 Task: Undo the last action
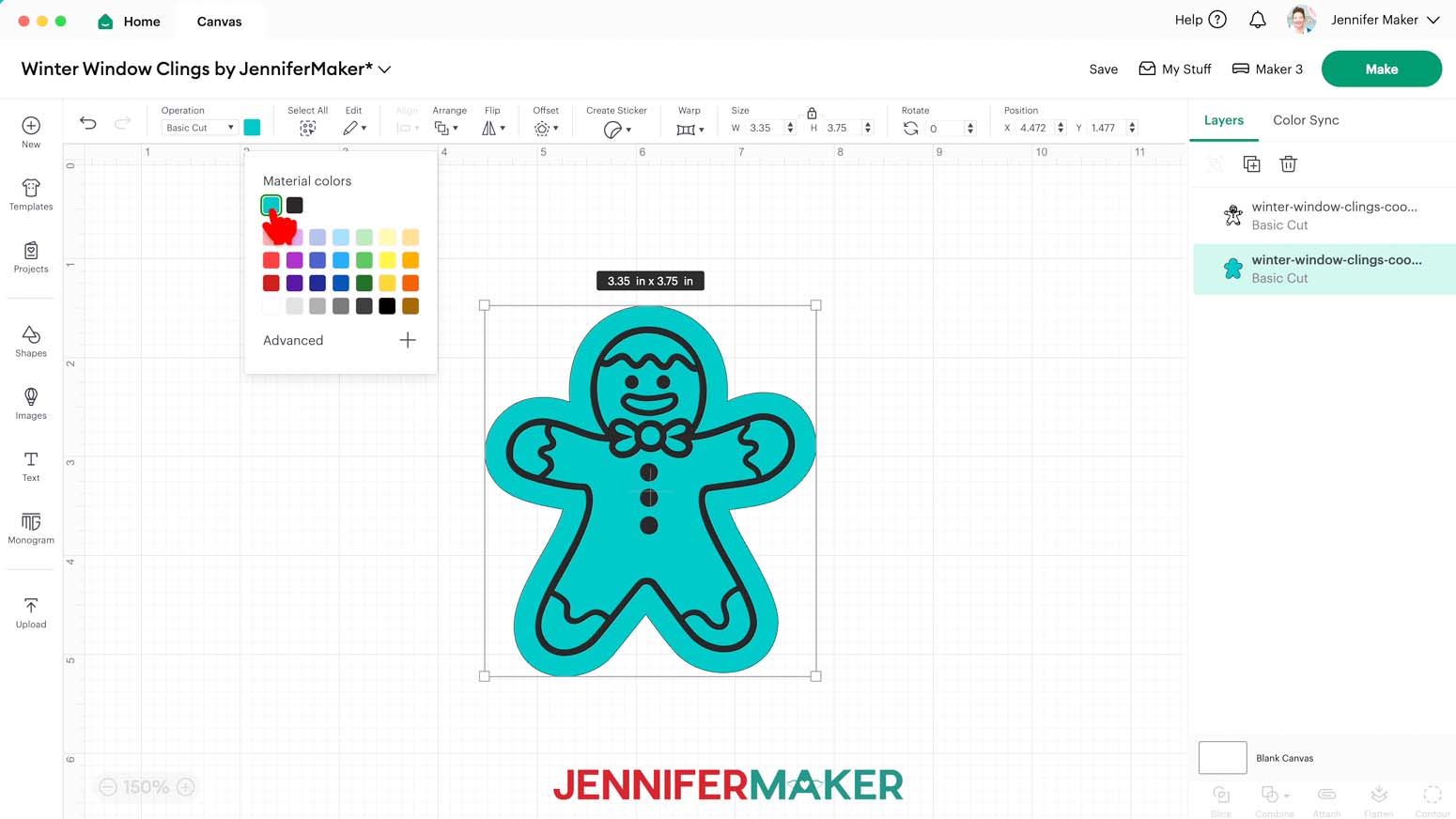tap(88, 123)
